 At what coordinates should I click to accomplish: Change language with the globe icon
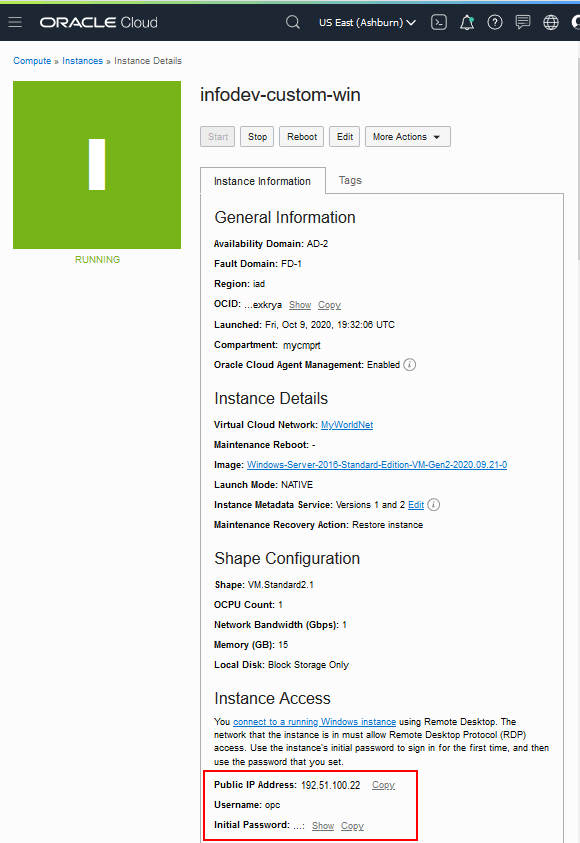click(x=550, y=21)
